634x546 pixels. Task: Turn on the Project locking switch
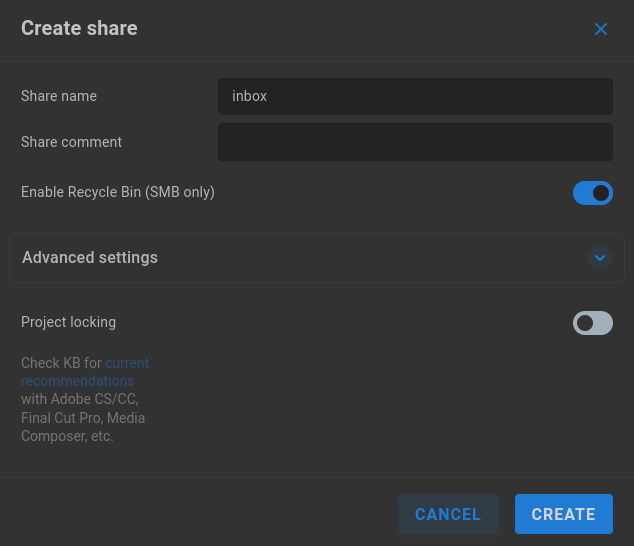click(x=592, y=323)
